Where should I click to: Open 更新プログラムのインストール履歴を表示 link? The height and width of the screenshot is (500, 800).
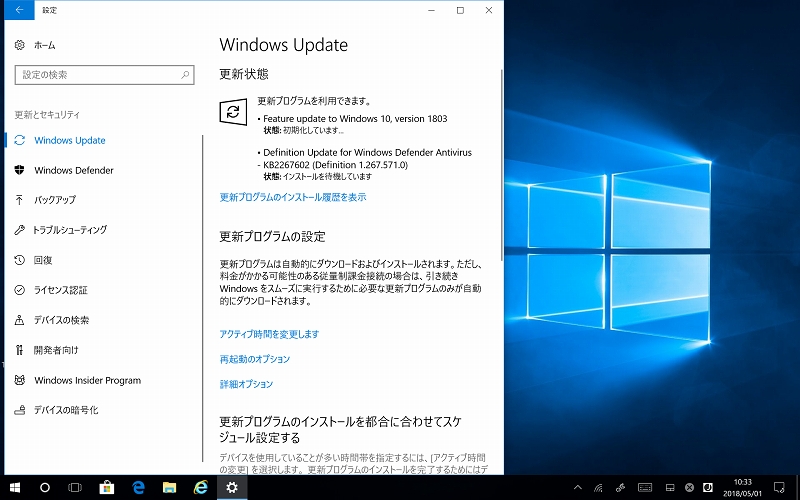coord(293,197)
